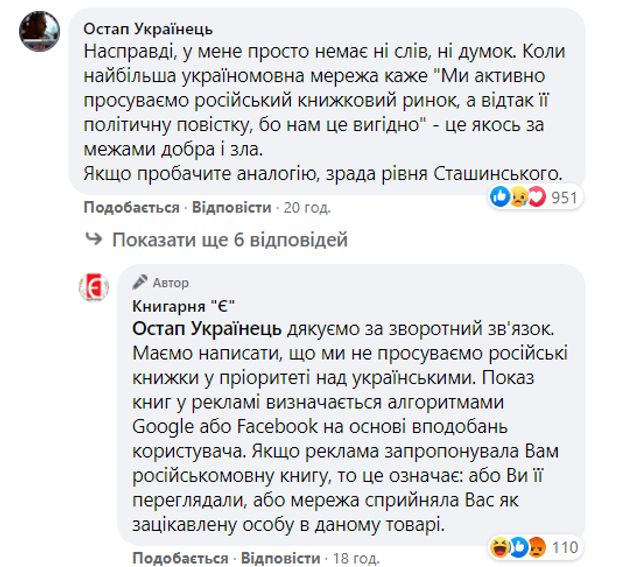
Task: Like the bookstore reply via Подобається
Action: tap(179, 557)
